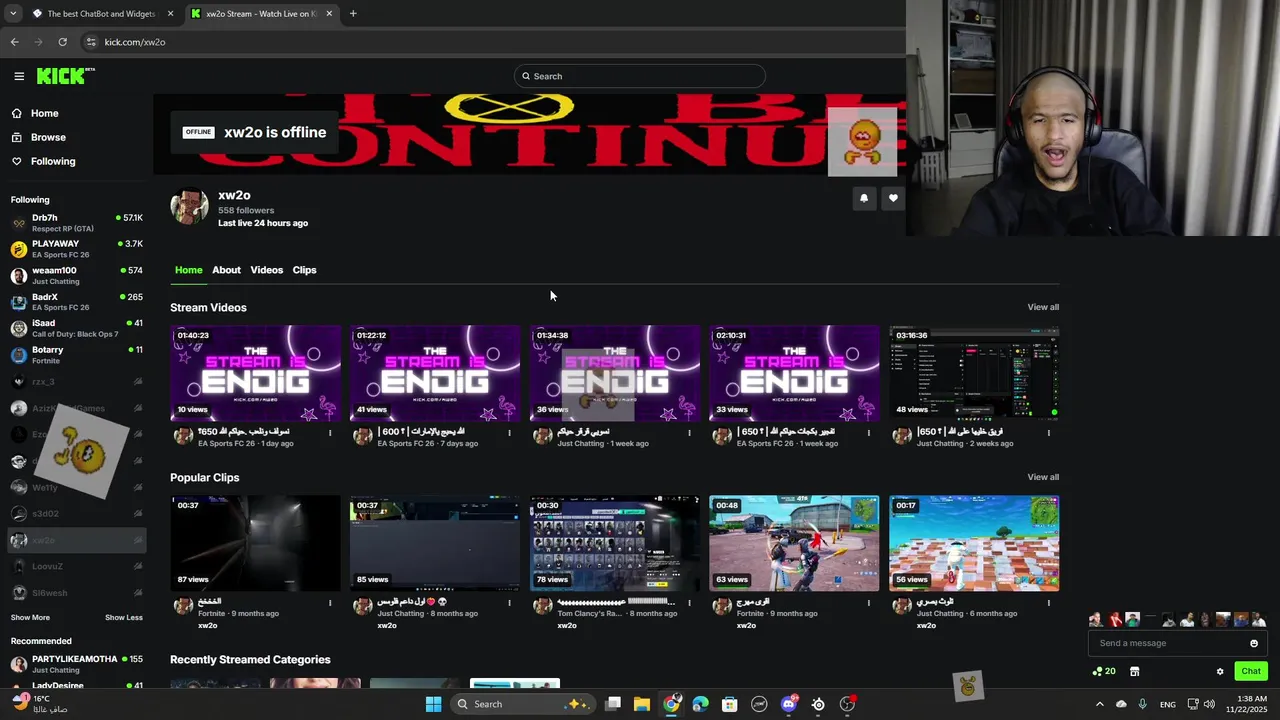The width and height of the screenshot is (1280, 720).
Task: Open the hamburger sidebar menu
Action: pyautogui.click(x=19, y=76)
